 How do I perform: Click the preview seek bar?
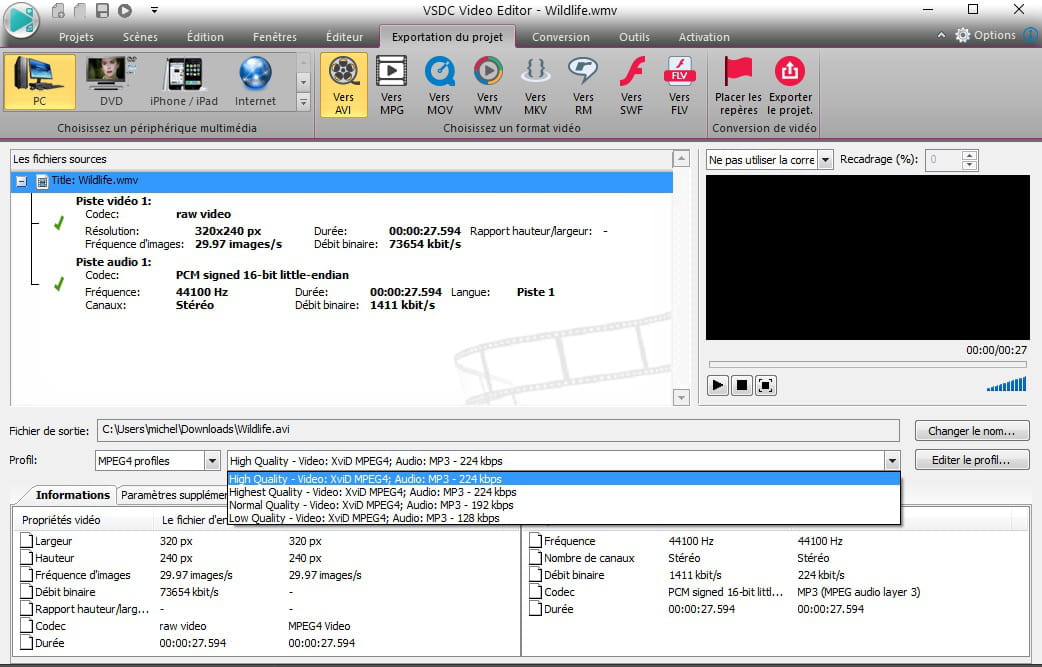point(867,364)
